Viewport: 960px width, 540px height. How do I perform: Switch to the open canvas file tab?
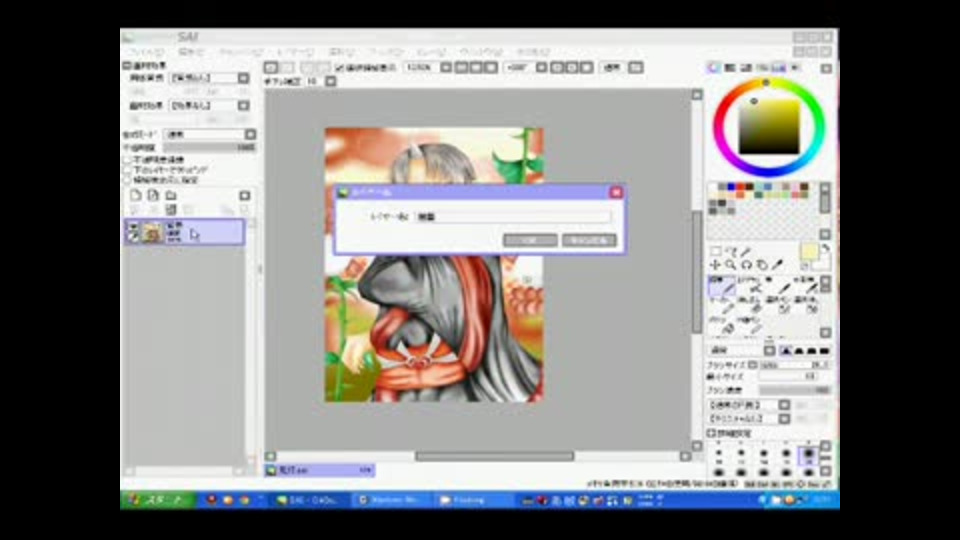point(320,470)
